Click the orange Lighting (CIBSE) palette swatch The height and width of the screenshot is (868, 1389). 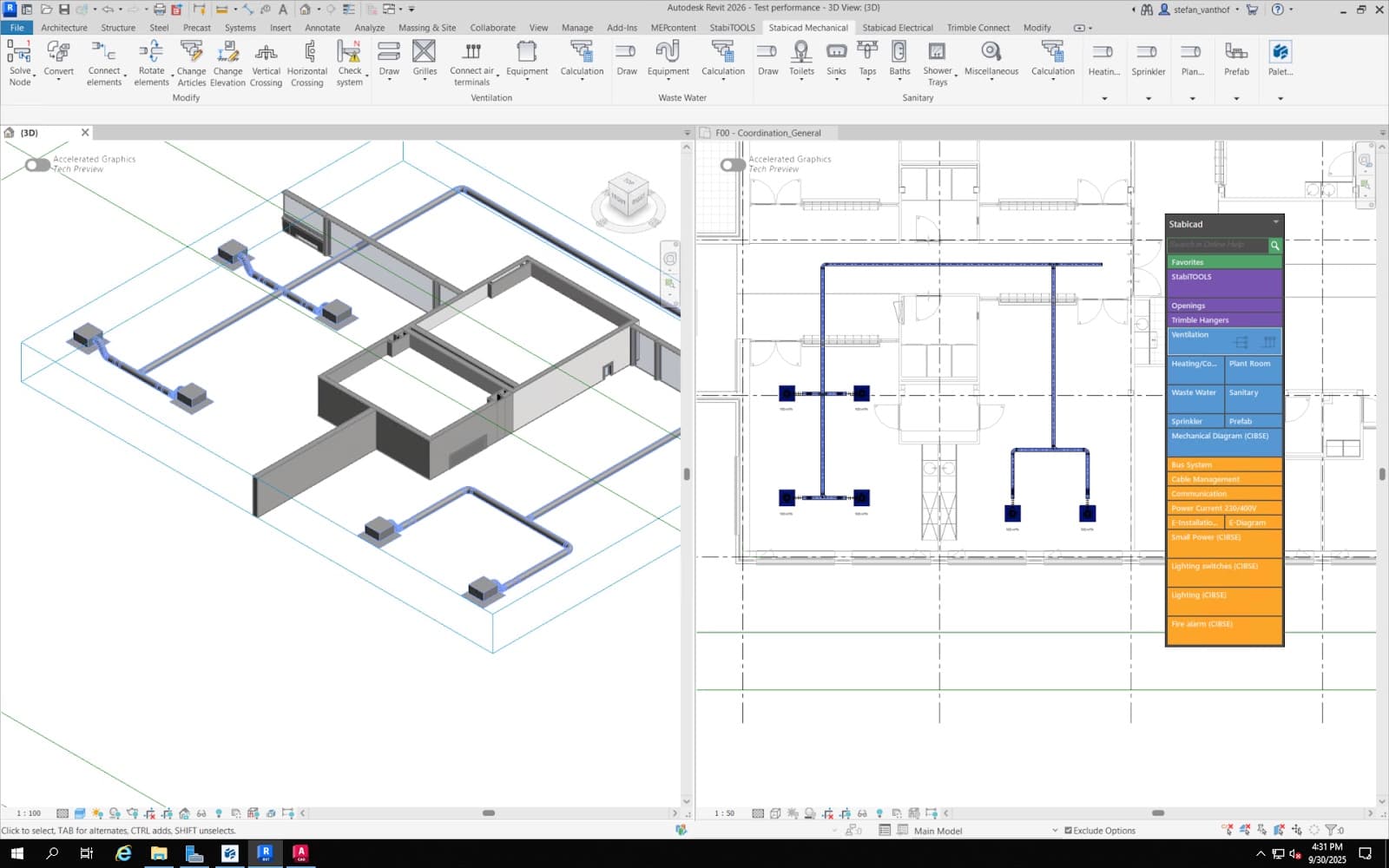(1224, 601)
